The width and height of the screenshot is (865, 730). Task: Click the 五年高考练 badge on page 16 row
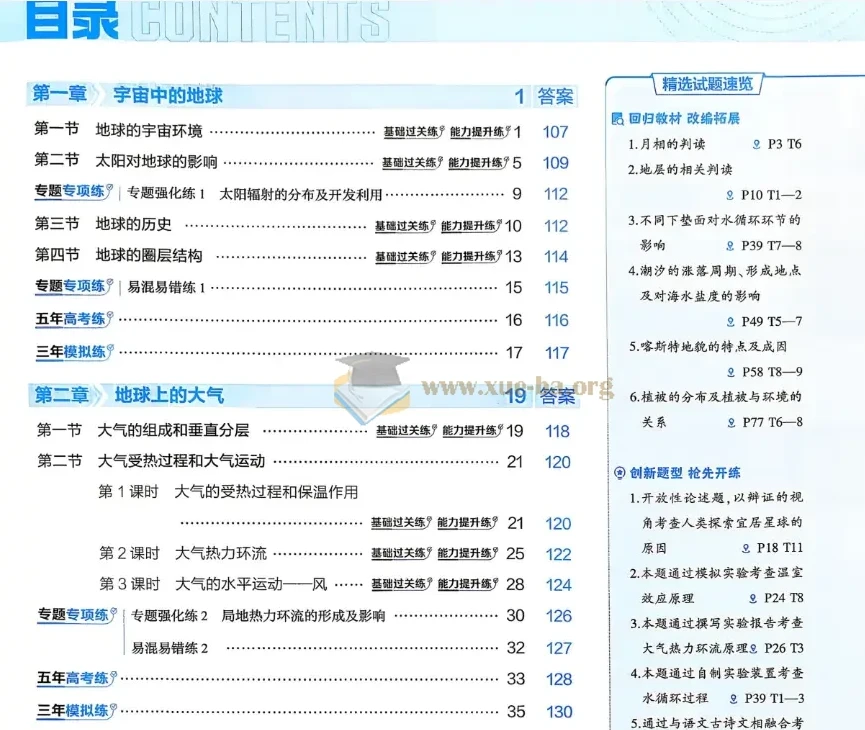[x=74, y=319]
